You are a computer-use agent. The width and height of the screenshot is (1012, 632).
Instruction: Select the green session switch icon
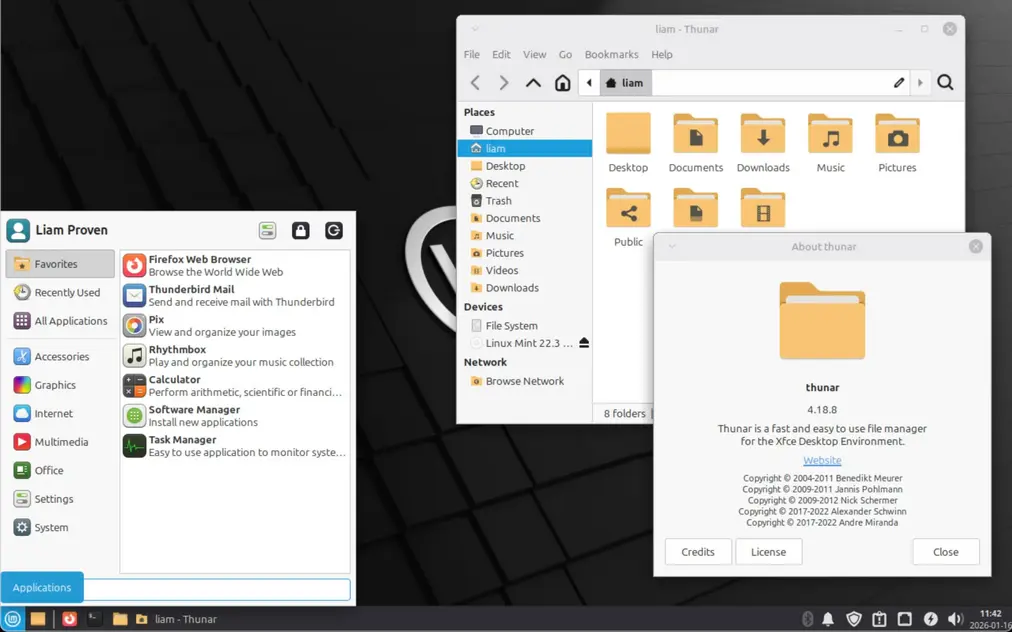point(267,230)
